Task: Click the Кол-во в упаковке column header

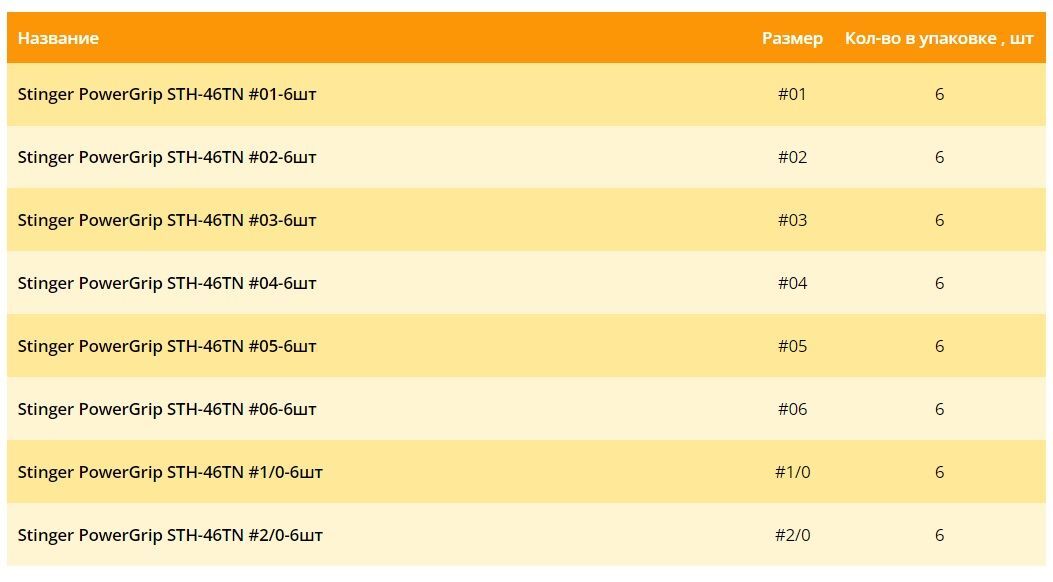Action: [939, 38]
